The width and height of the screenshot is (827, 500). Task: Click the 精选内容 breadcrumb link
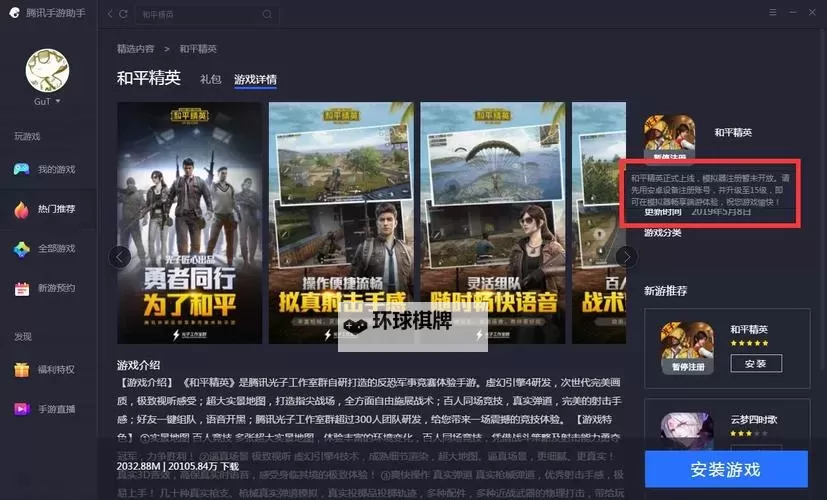[x=136, y=49]
